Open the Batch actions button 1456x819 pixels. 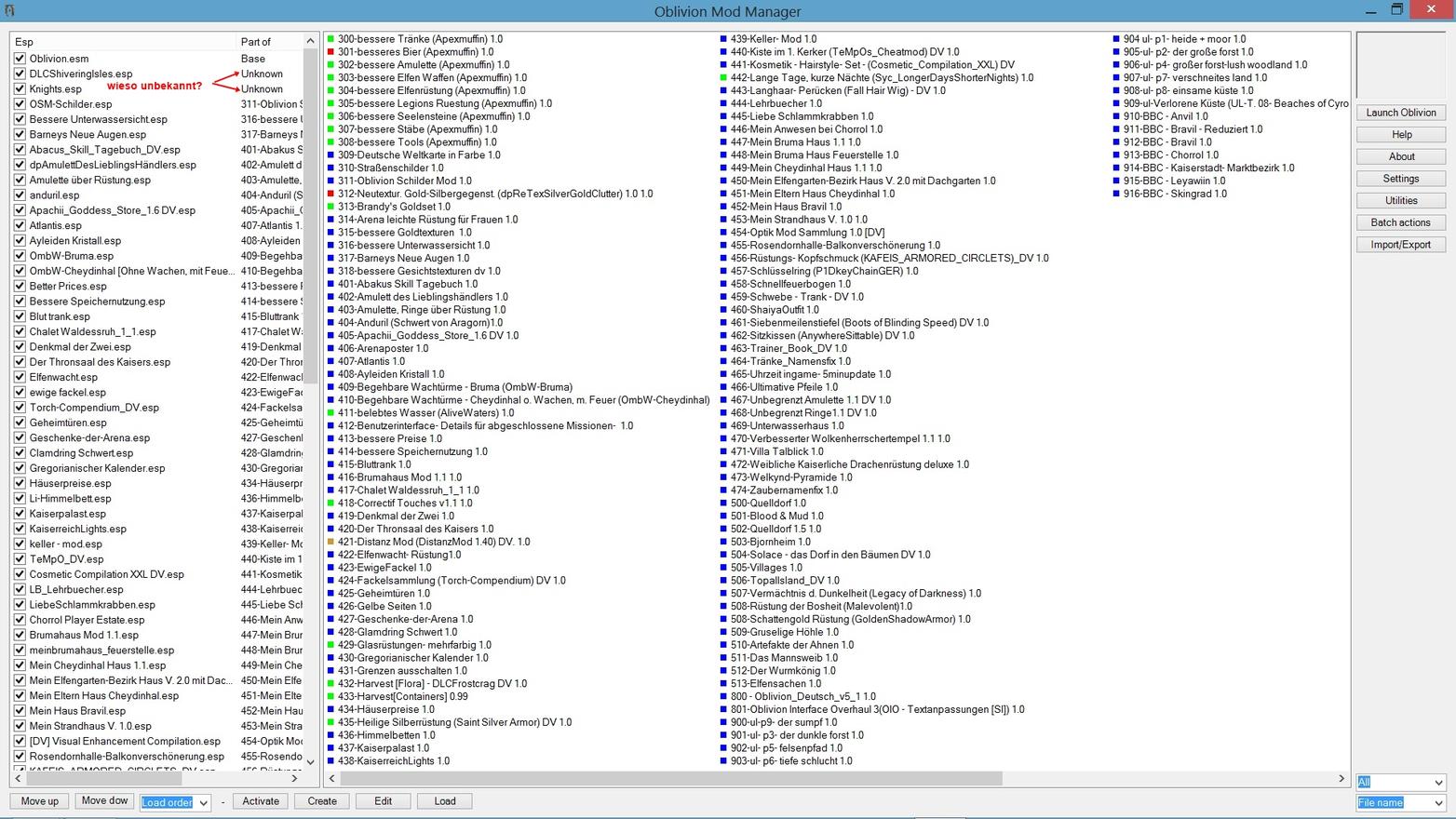click(x=1400, y=222)
